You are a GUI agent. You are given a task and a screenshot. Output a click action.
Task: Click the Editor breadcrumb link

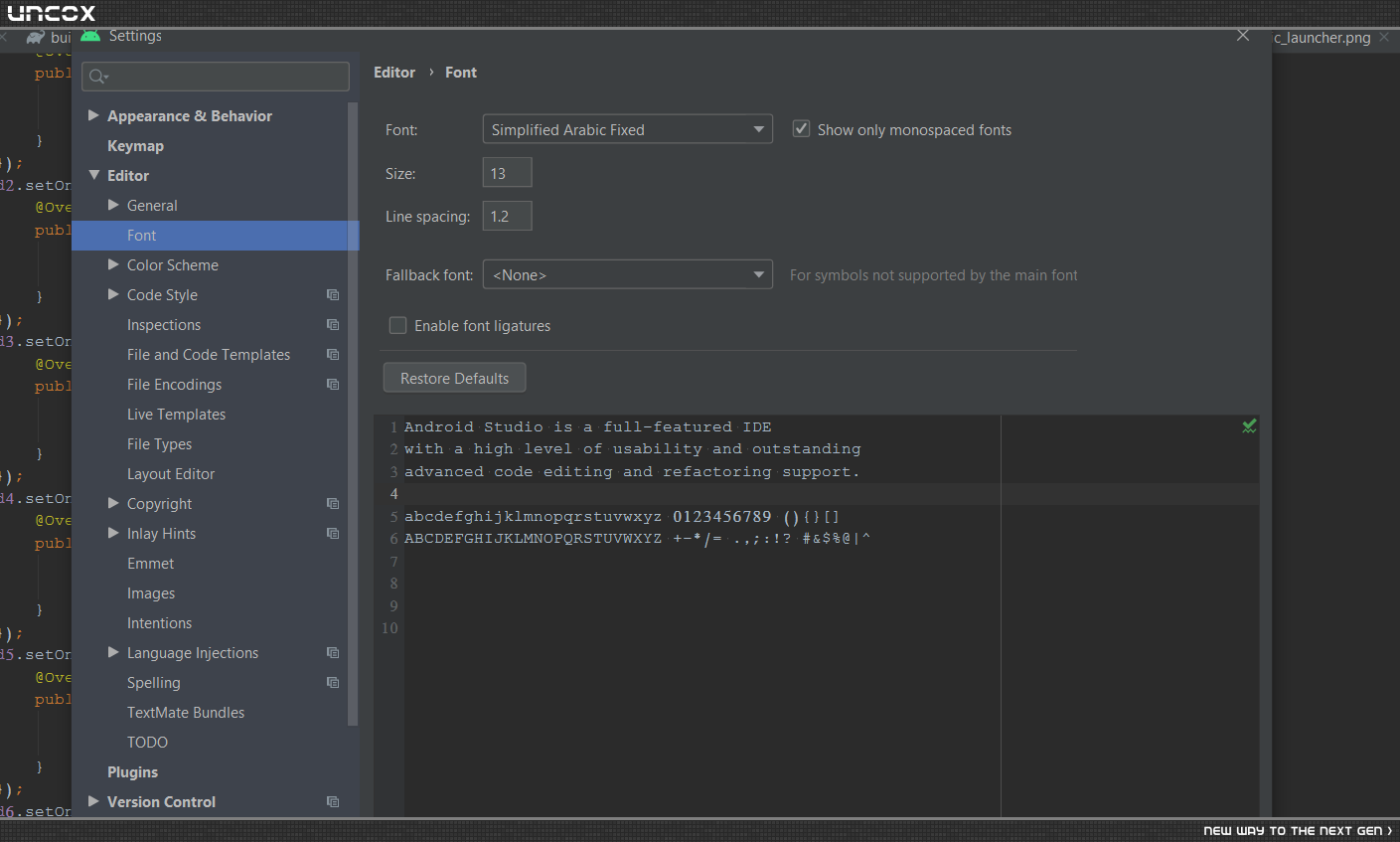pos(394,73)
